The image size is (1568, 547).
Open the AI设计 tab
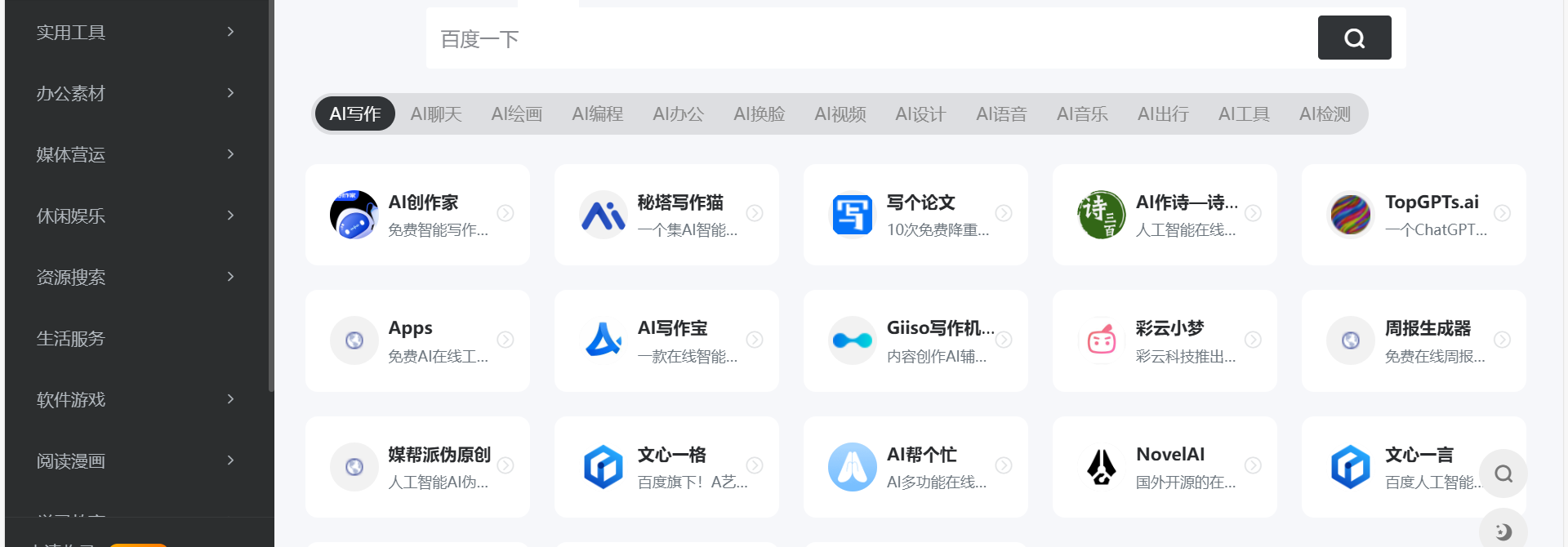click(x=921, y=113)
